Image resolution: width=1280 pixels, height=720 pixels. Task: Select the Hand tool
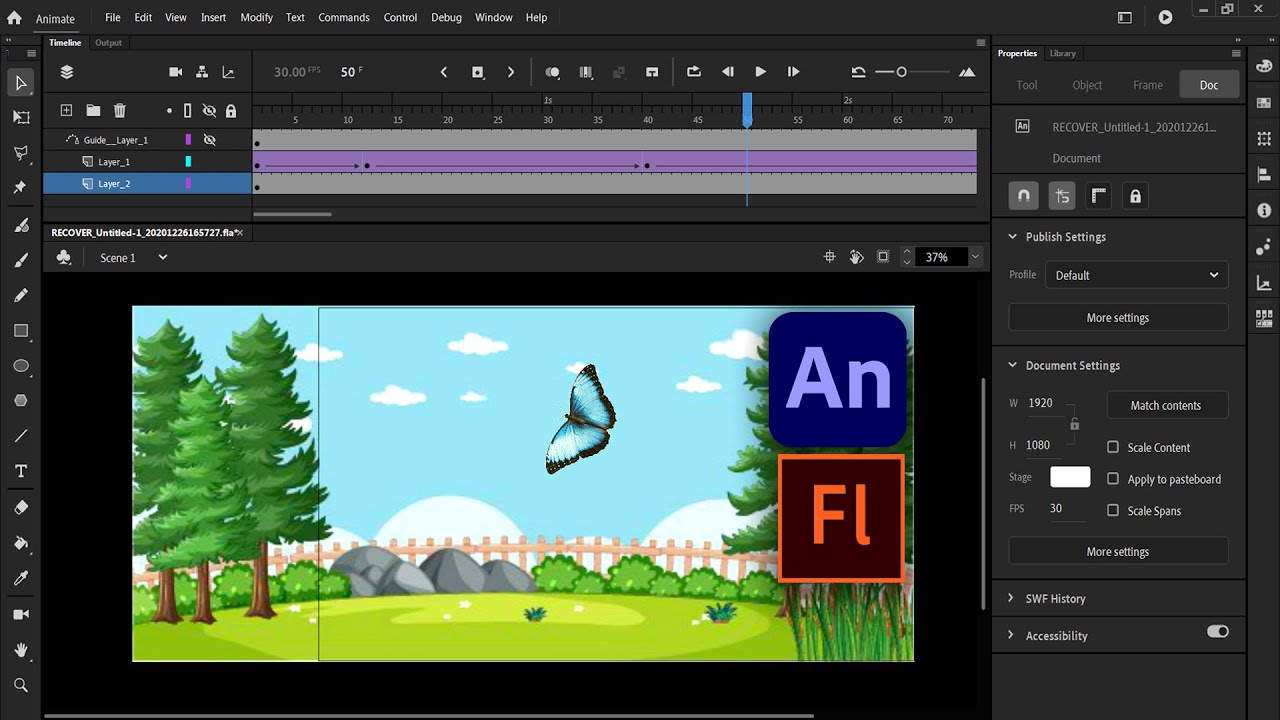21,650
